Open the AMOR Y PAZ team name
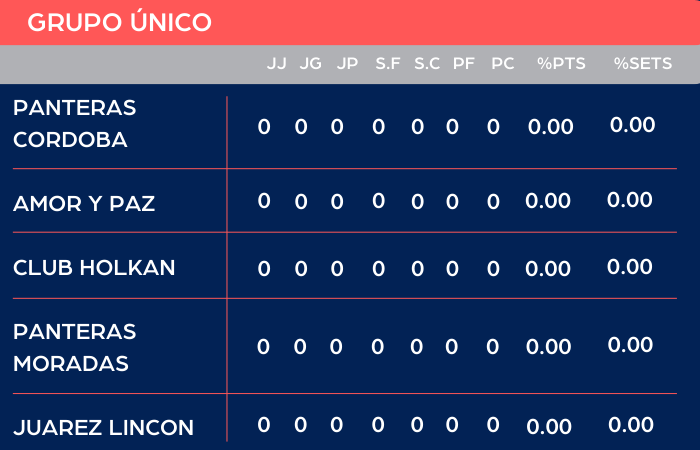This screenshot has height=450, width=700. 84,204
